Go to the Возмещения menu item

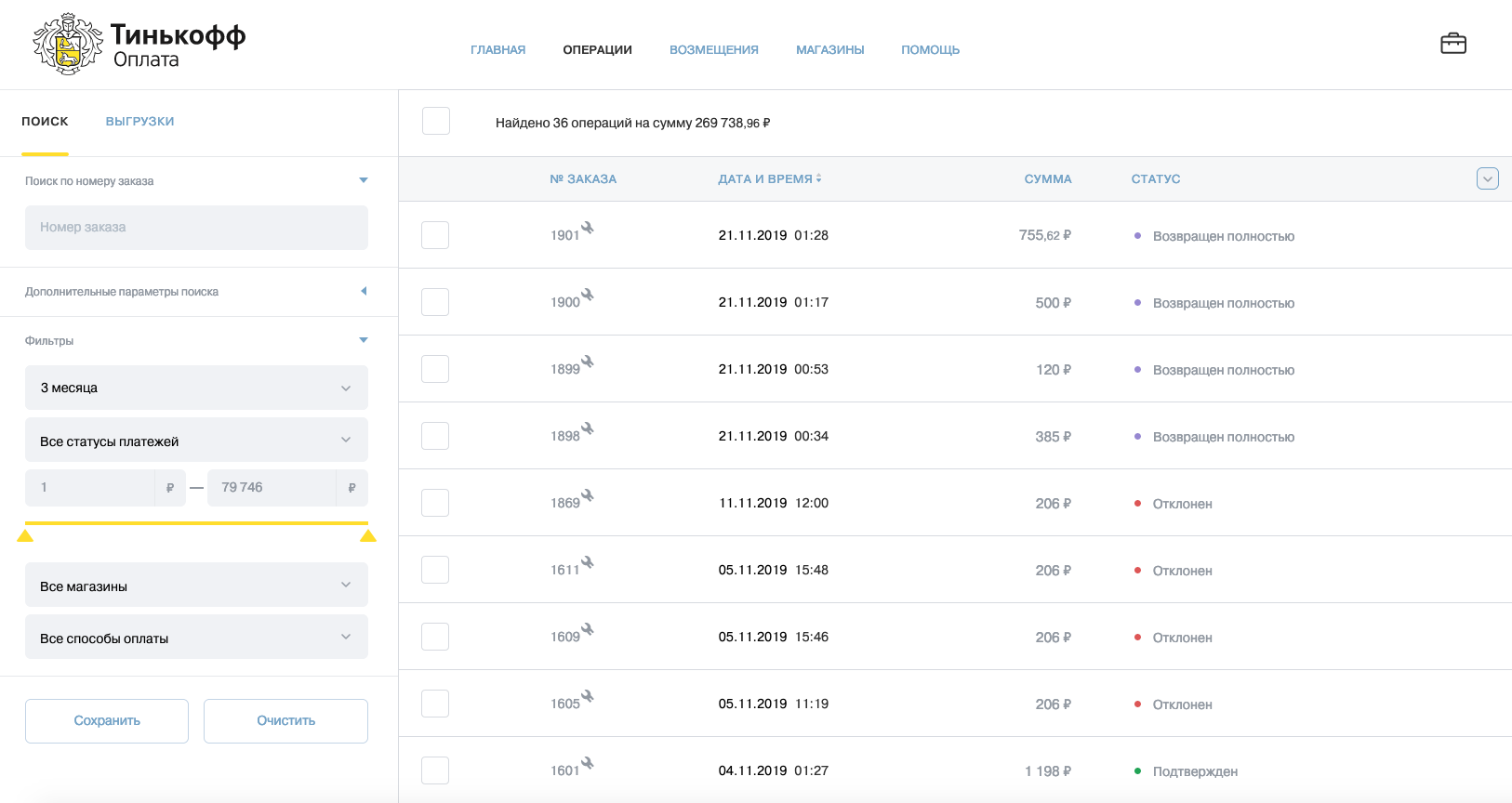tap(713, 50)
